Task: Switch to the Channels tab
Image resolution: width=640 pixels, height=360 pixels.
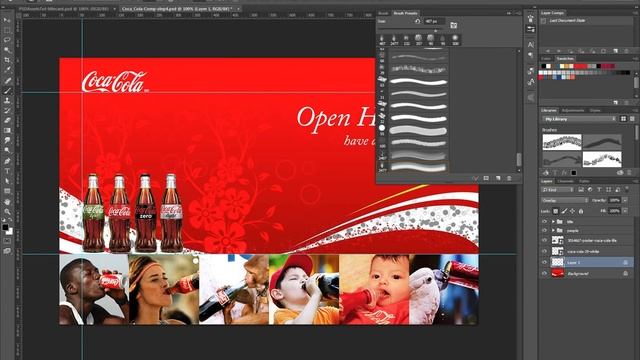Action: (x=565, y=181)
